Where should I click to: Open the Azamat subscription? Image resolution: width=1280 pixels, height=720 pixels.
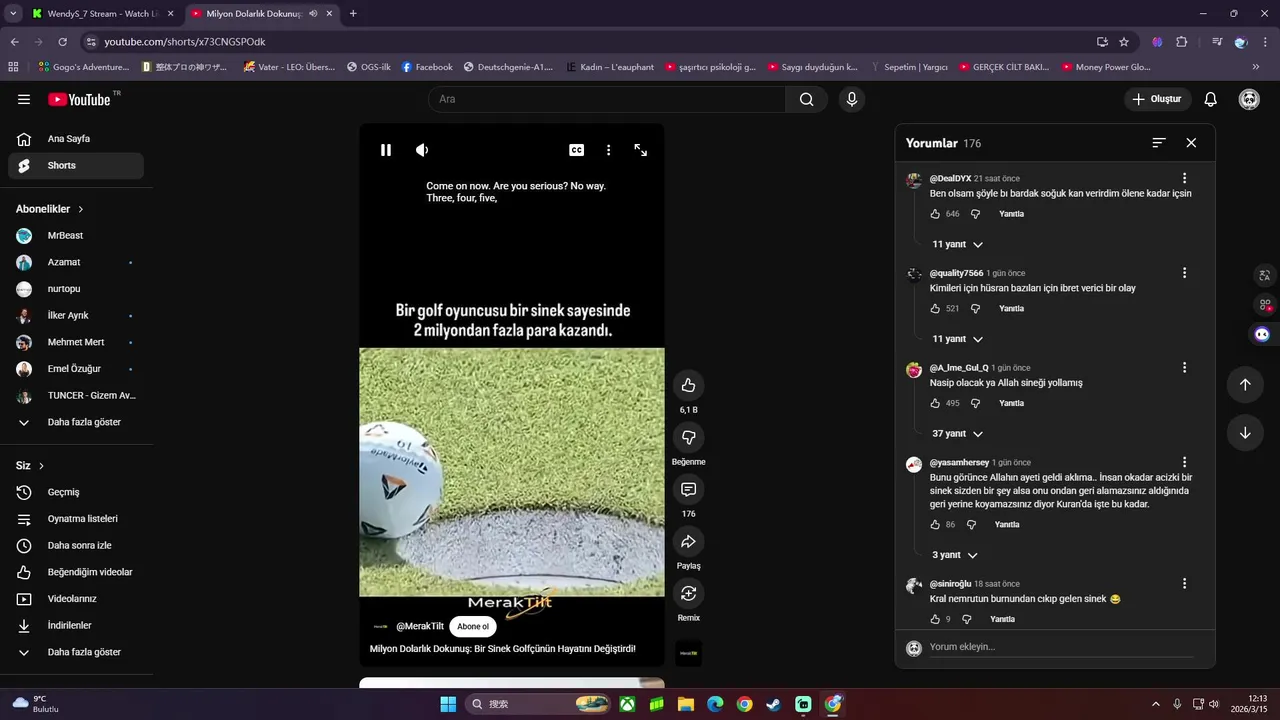(x=76, y=262)
